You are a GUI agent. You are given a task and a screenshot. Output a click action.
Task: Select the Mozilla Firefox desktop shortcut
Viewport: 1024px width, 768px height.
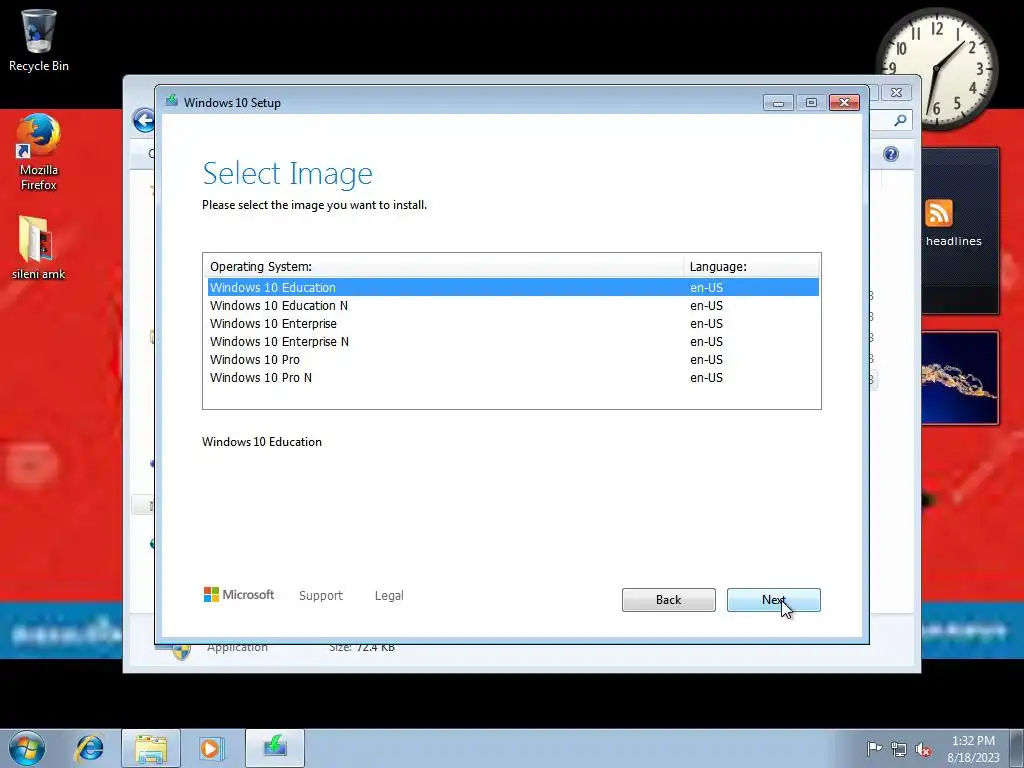tap(39, 152)
